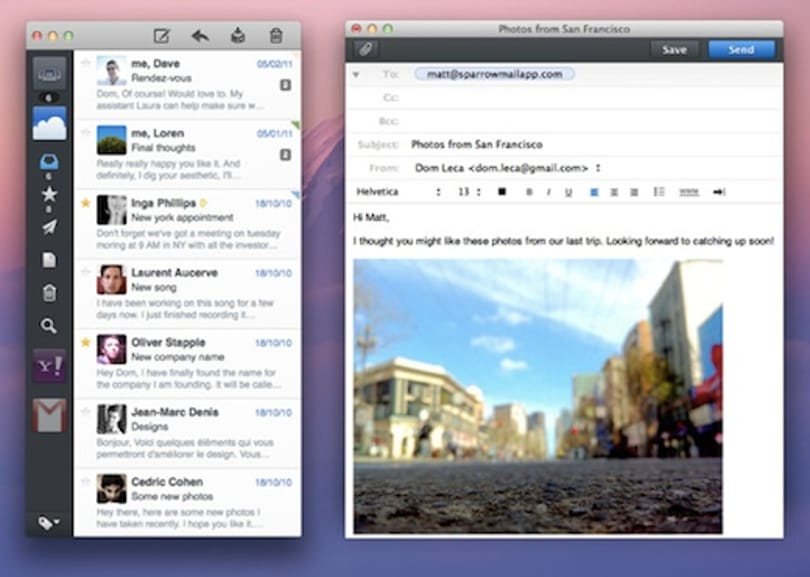This screenshot has height=577, width=810.
Task: Toggle italic formatting
Action: [x=548, y=192]
